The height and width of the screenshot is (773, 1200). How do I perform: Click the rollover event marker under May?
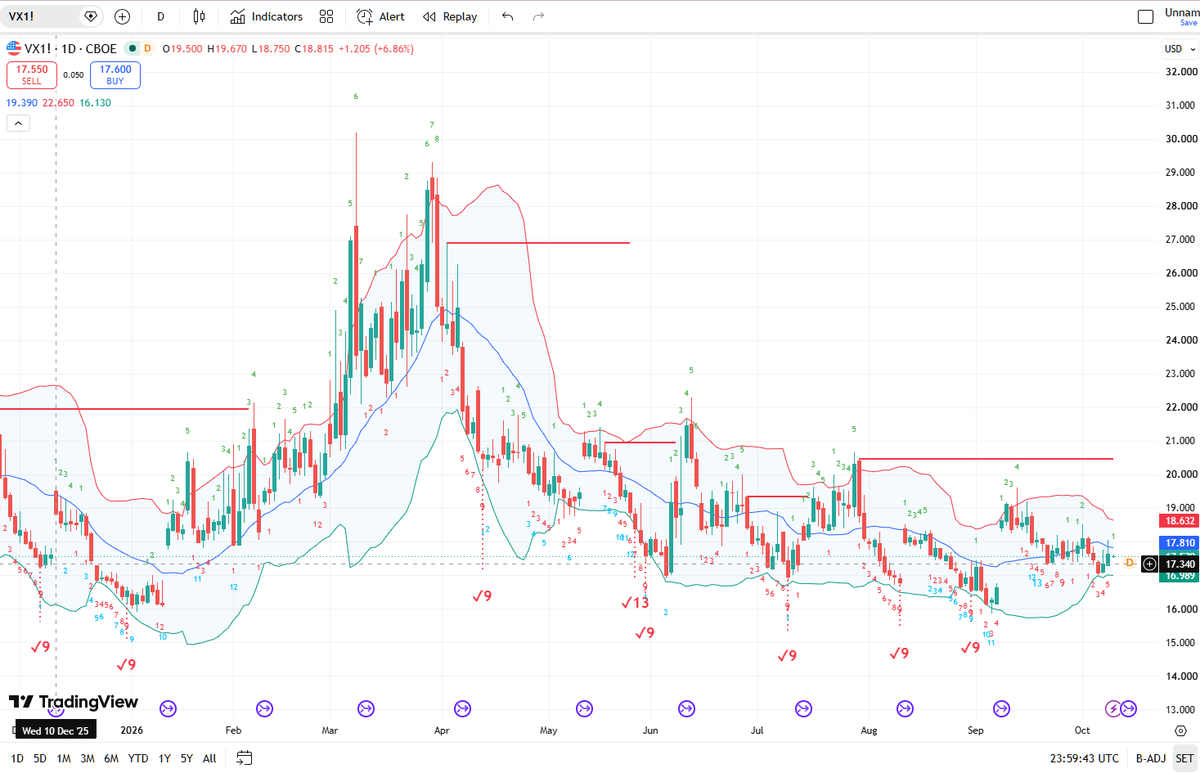(x=586, y=709)
